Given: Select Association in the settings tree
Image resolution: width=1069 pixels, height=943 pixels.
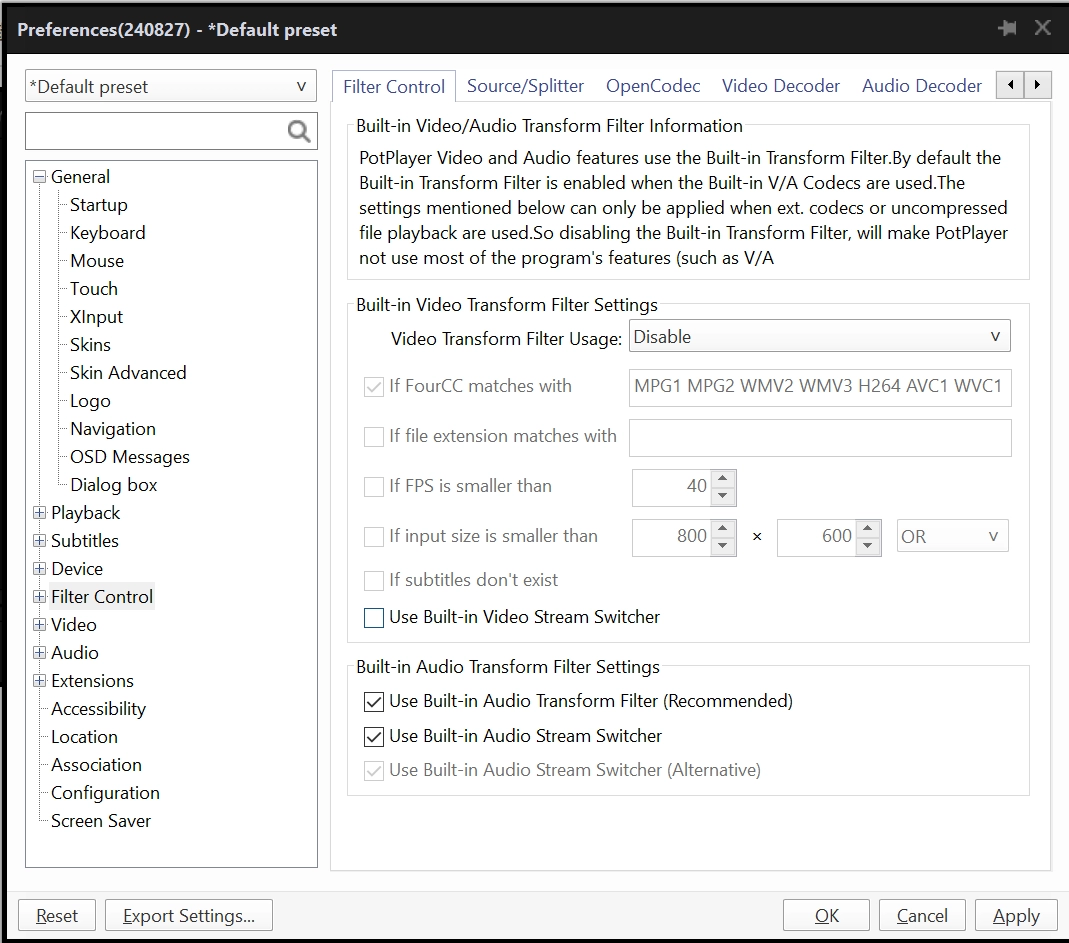Looking at the screenshot, I should pos(96,764).
